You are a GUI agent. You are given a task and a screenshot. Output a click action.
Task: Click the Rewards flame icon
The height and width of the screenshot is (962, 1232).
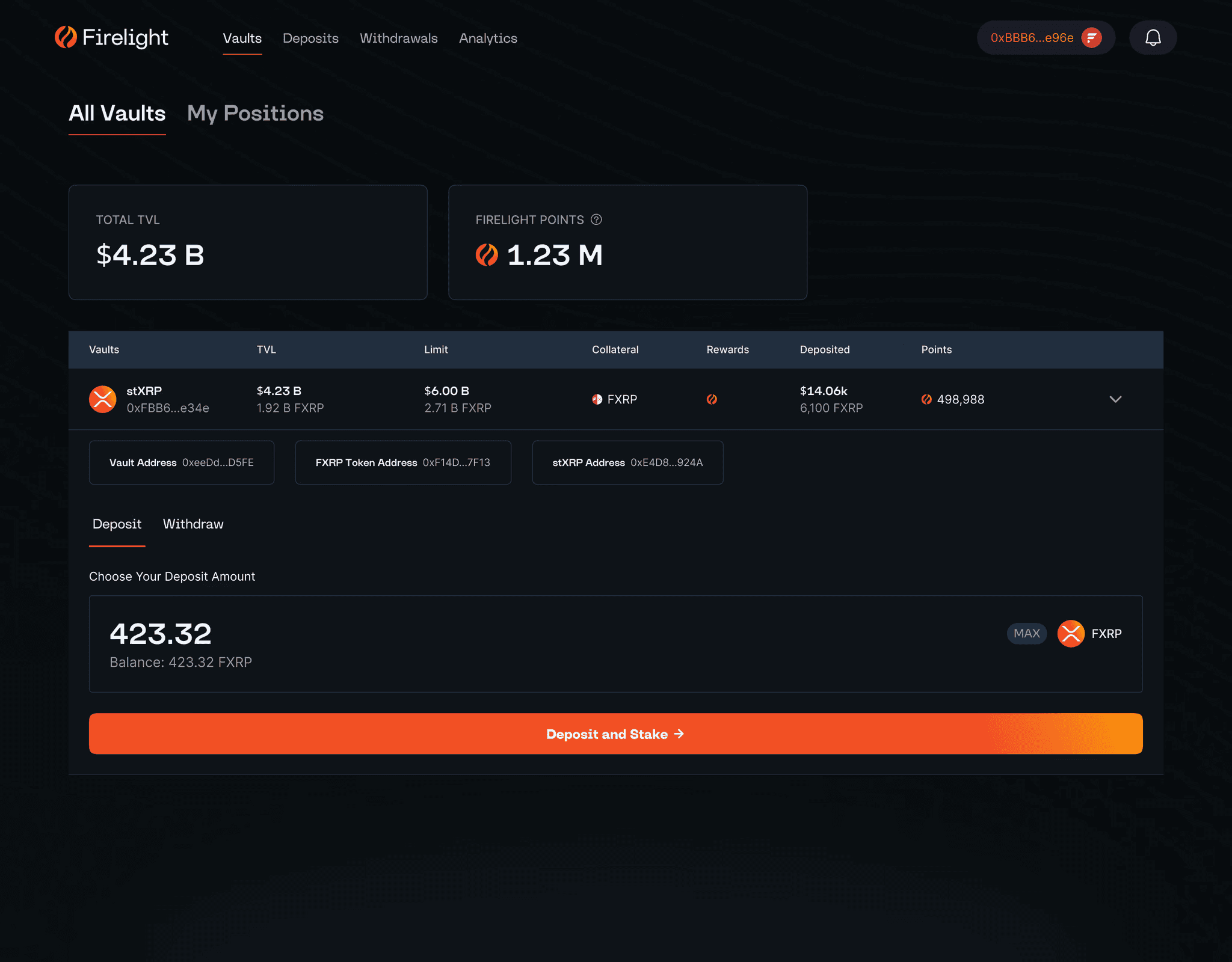coord(712,399)
